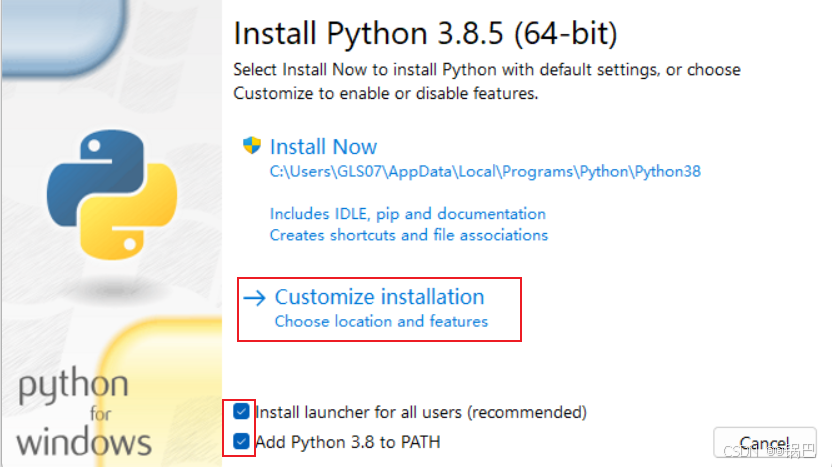Click the "Install launcher for all users (recommended)" label
This screenshot has height=467, width=832.
point(421,412)
